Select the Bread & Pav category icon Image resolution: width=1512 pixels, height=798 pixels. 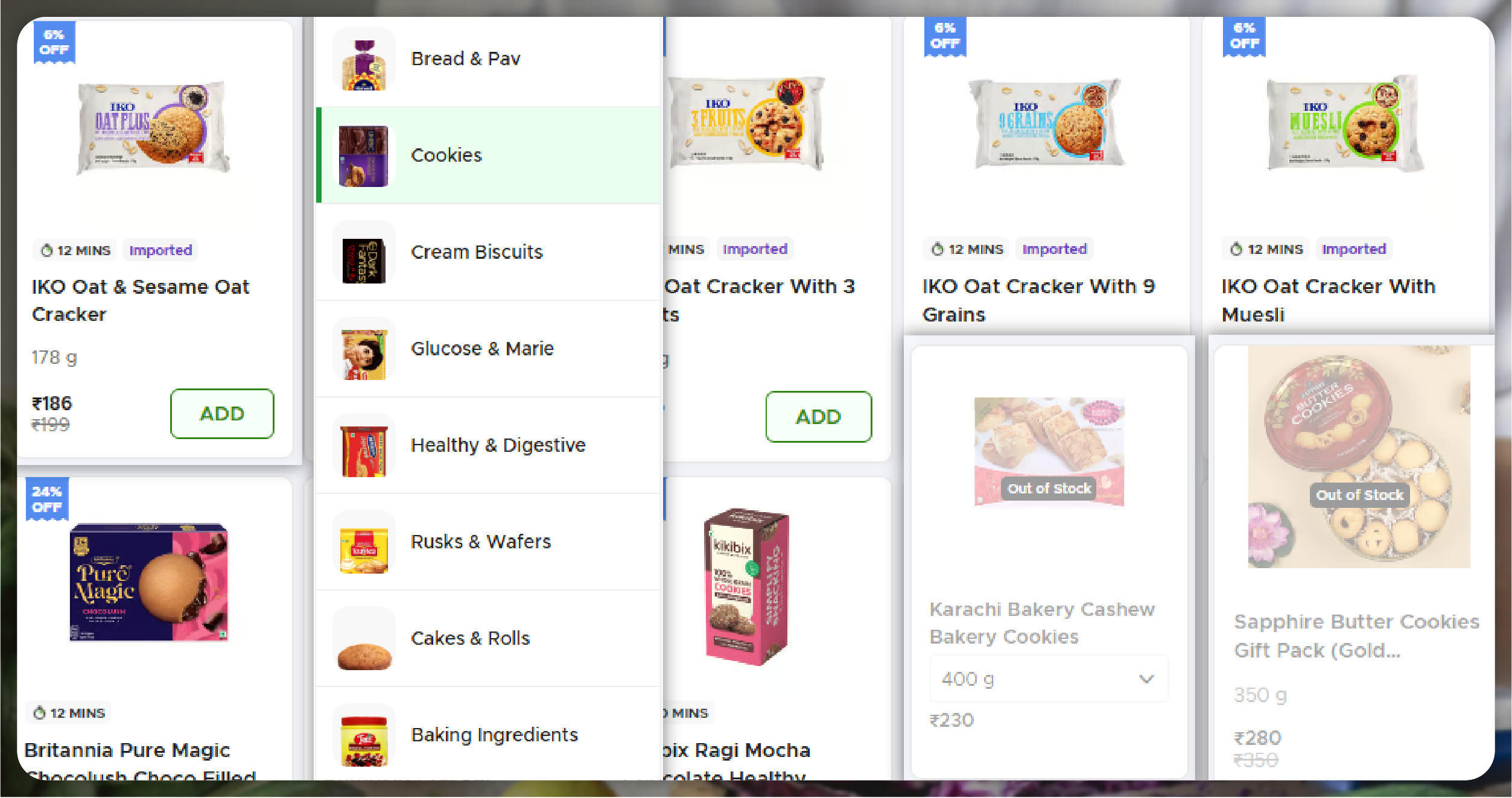coord(364,60)
